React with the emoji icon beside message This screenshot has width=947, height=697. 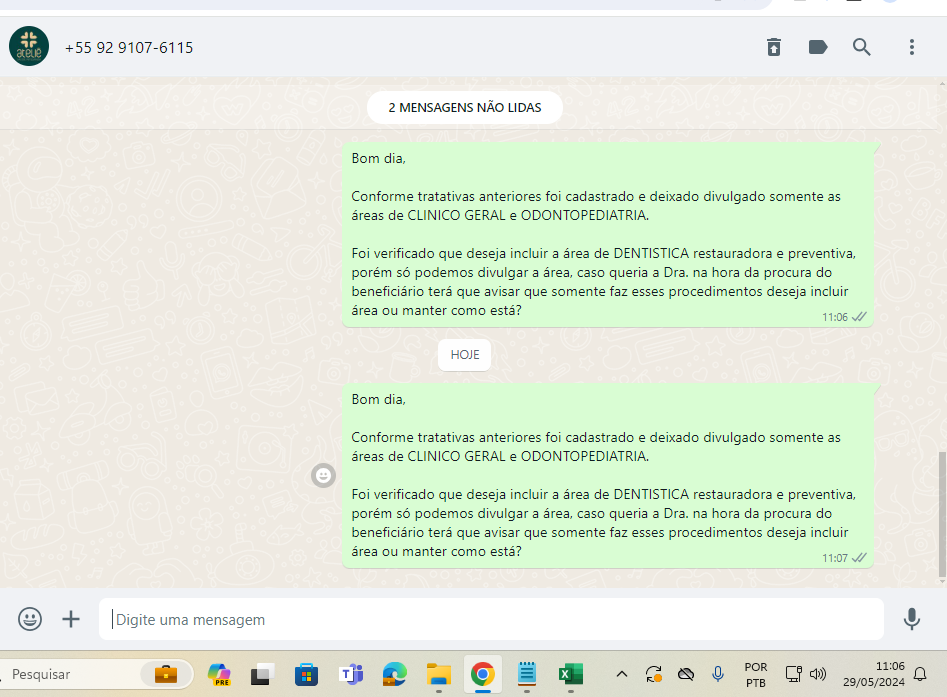pyautogui.click(x=323, y=475)
